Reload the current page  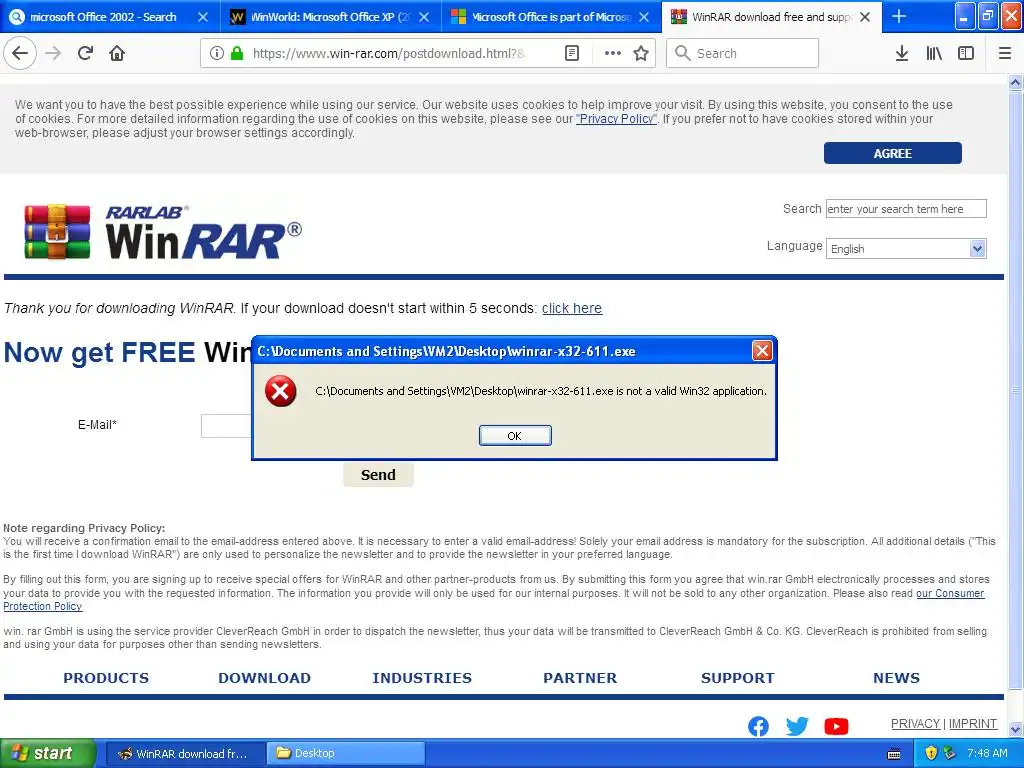click(x=85, y=54)
